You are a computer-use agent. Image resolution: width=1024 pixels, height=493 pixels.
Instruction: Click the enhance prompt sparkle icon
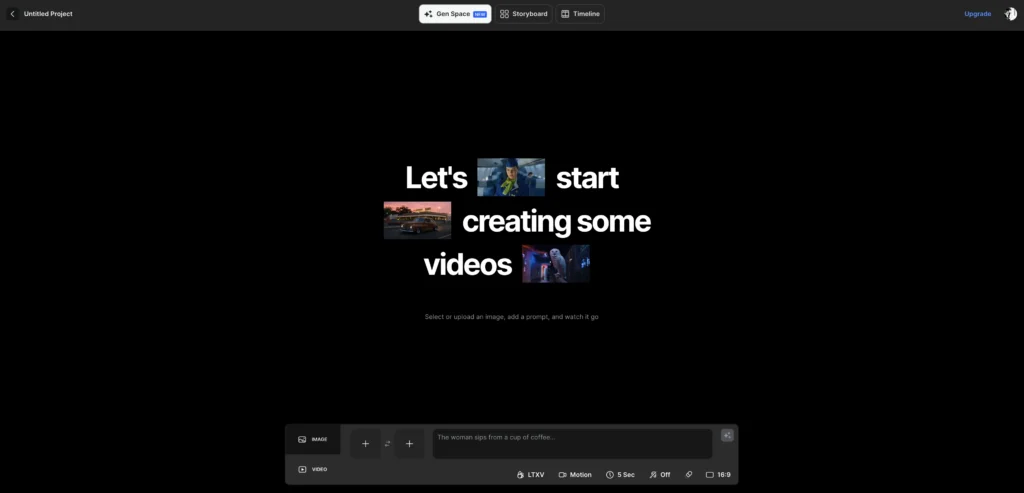click(727, 435)
